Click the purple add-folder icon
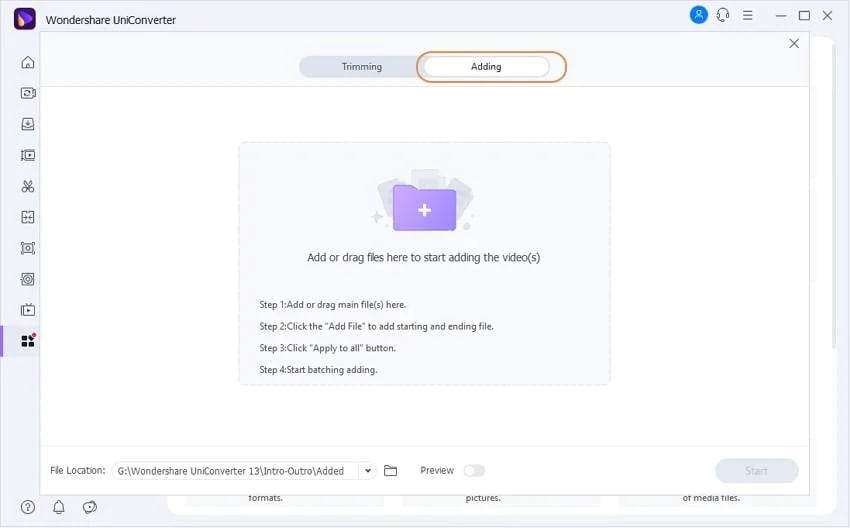The height and width of the screenshot is (528, 850). click(x=424, y=208)
